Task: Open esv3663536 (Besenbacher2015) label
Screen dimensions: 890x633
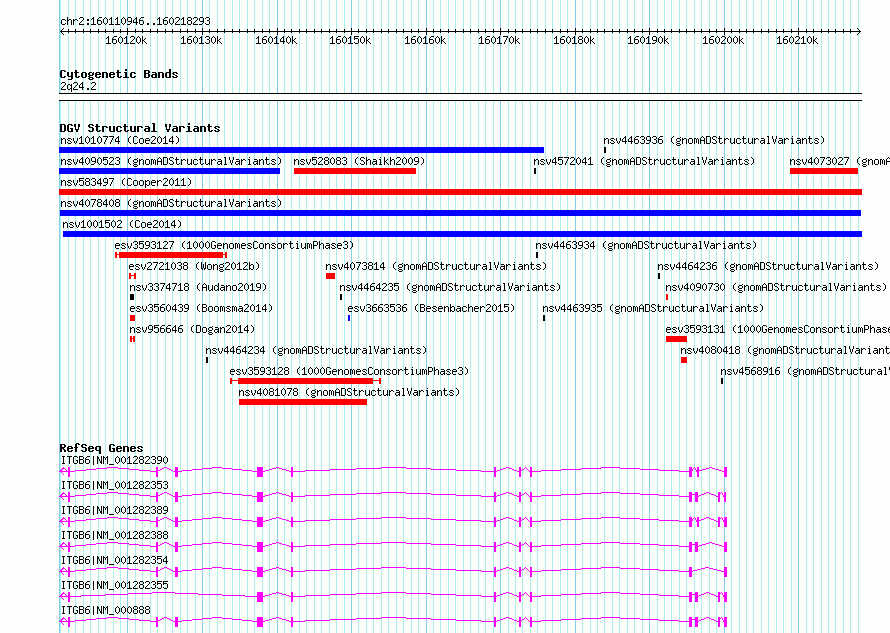Action: (431, 308)
